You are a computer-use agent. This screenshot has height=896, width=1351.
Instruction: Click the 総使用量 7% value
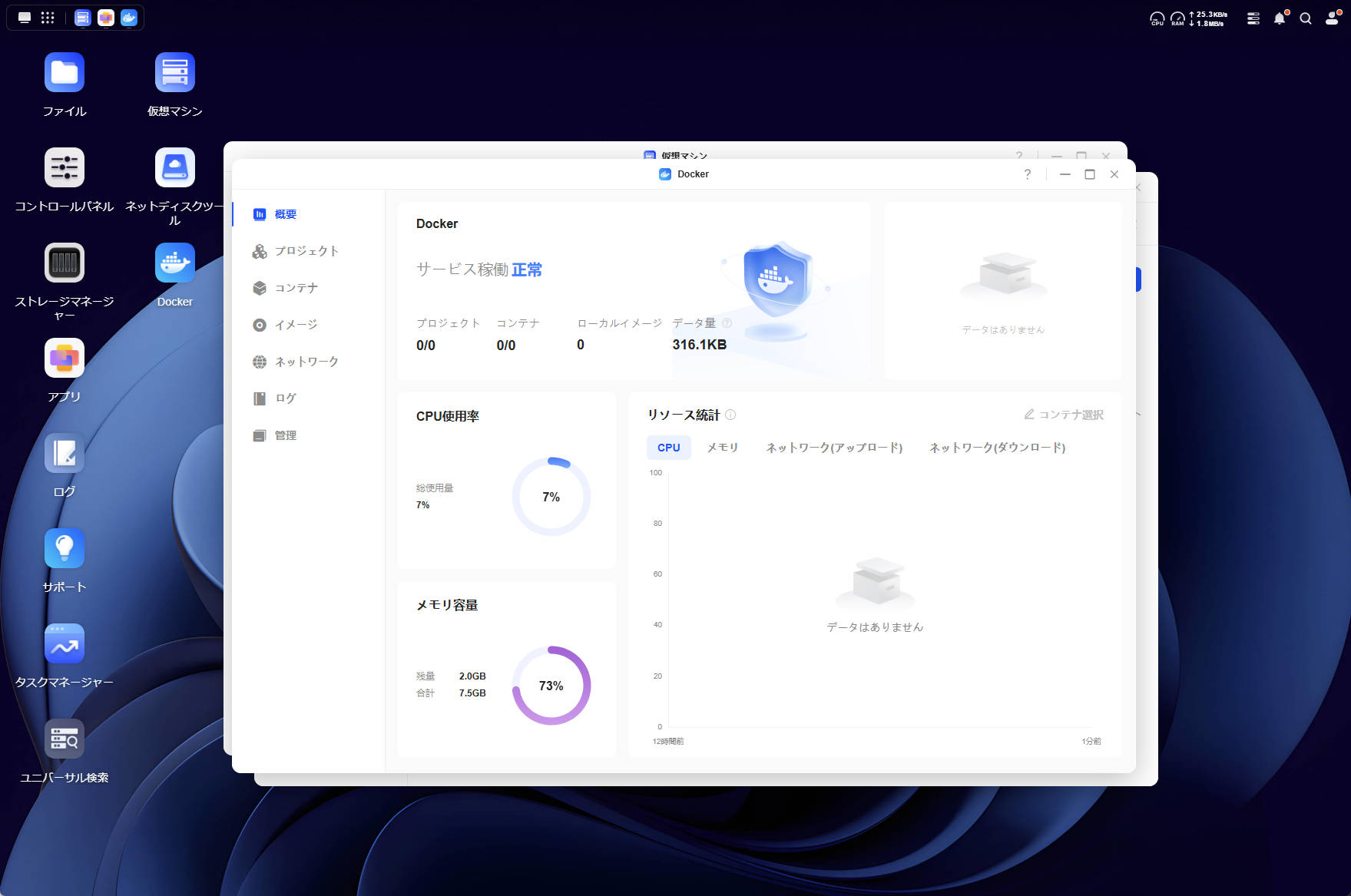[x=422, y=505]
